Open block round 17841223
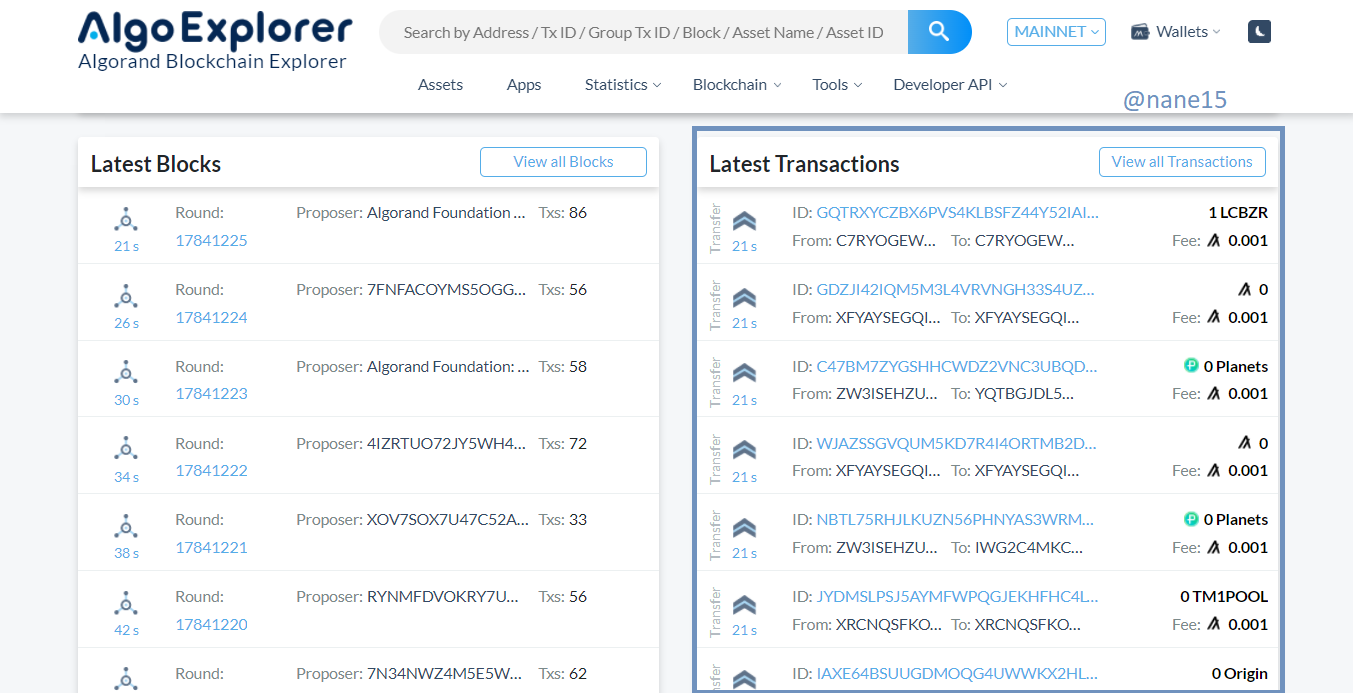This screenshot has height=693, width=1353. [212, 393]
